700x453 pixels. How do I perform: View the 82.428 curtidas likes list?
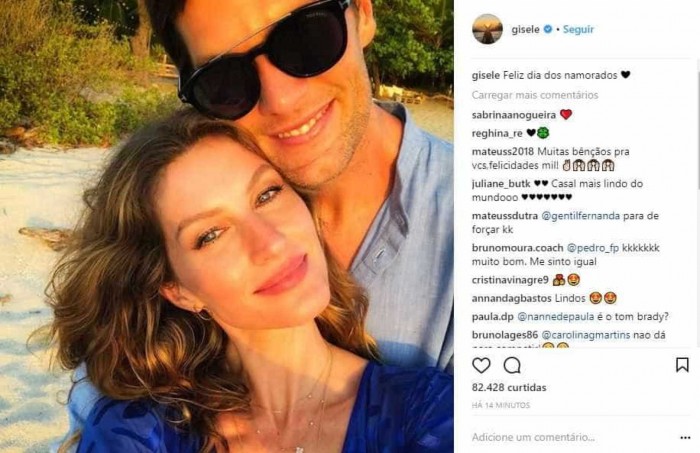[509, 387]
